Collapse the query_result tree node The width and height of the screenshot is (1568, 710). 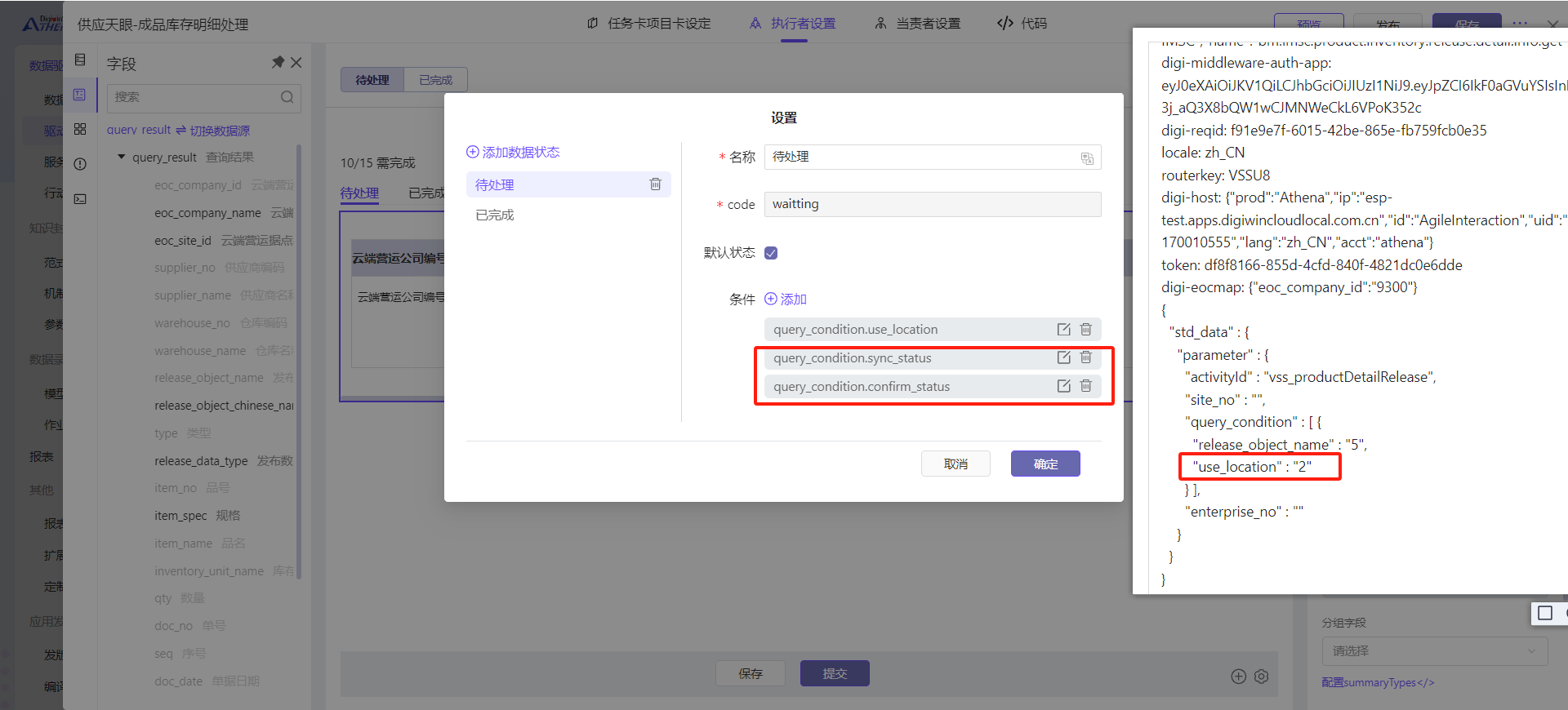click(x=122, y=157)
